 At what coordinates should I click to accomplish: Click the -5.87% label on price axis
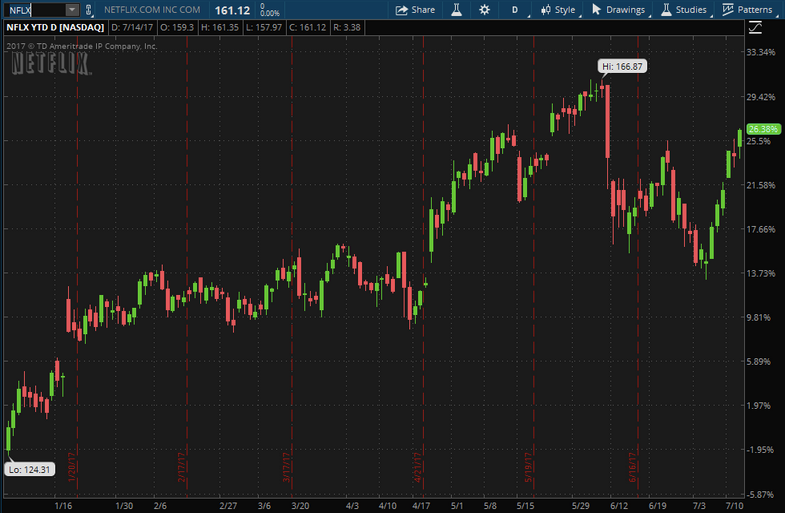point(760,494)
